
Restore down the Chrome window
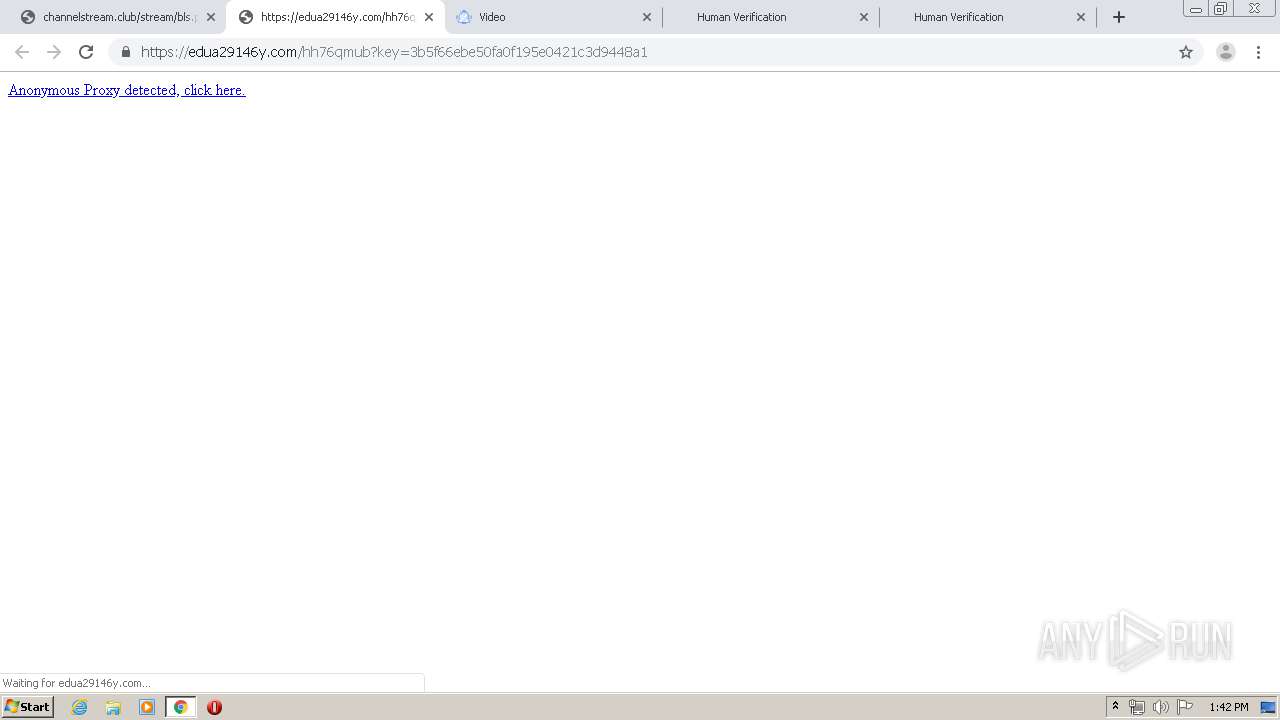click(x=1221, y=9)
